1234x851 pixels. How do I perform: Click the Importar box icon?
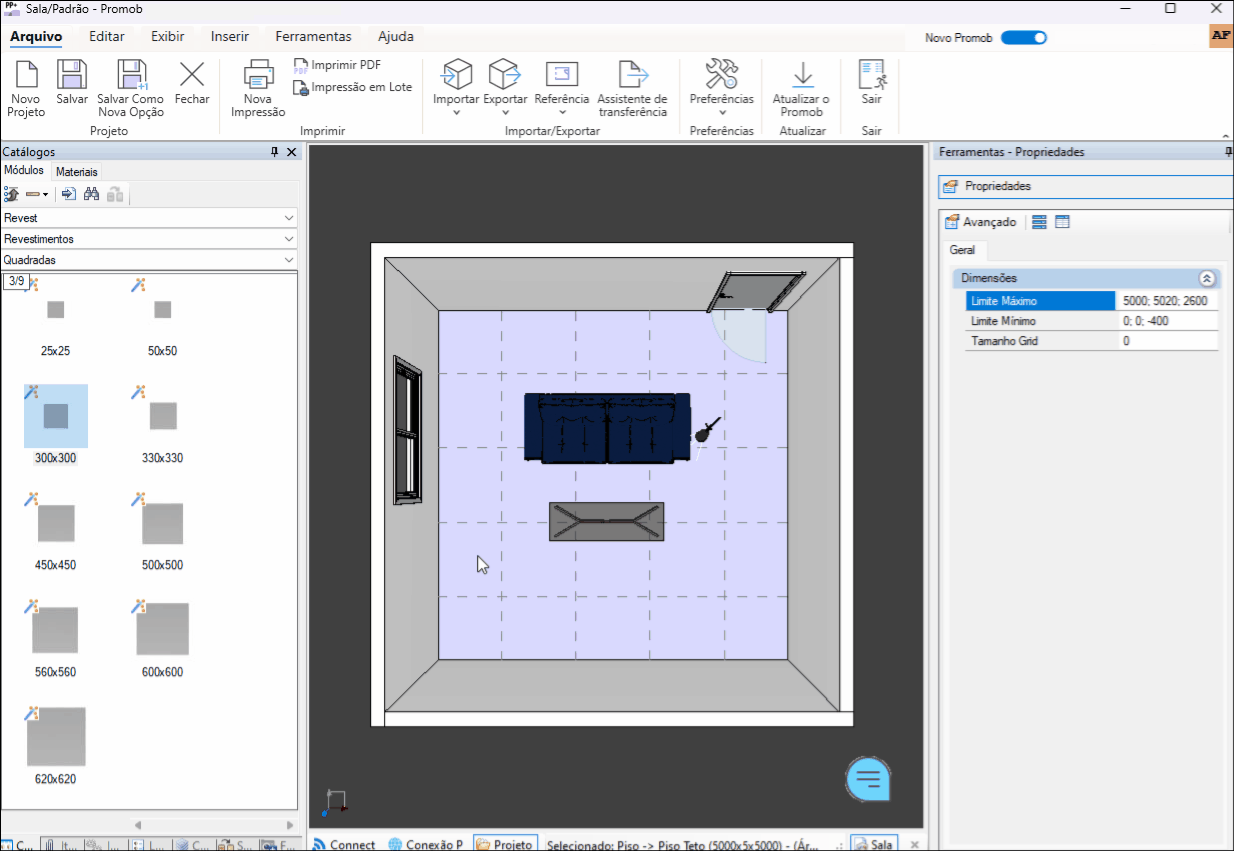pyautogui.click(x=456, y=74)
